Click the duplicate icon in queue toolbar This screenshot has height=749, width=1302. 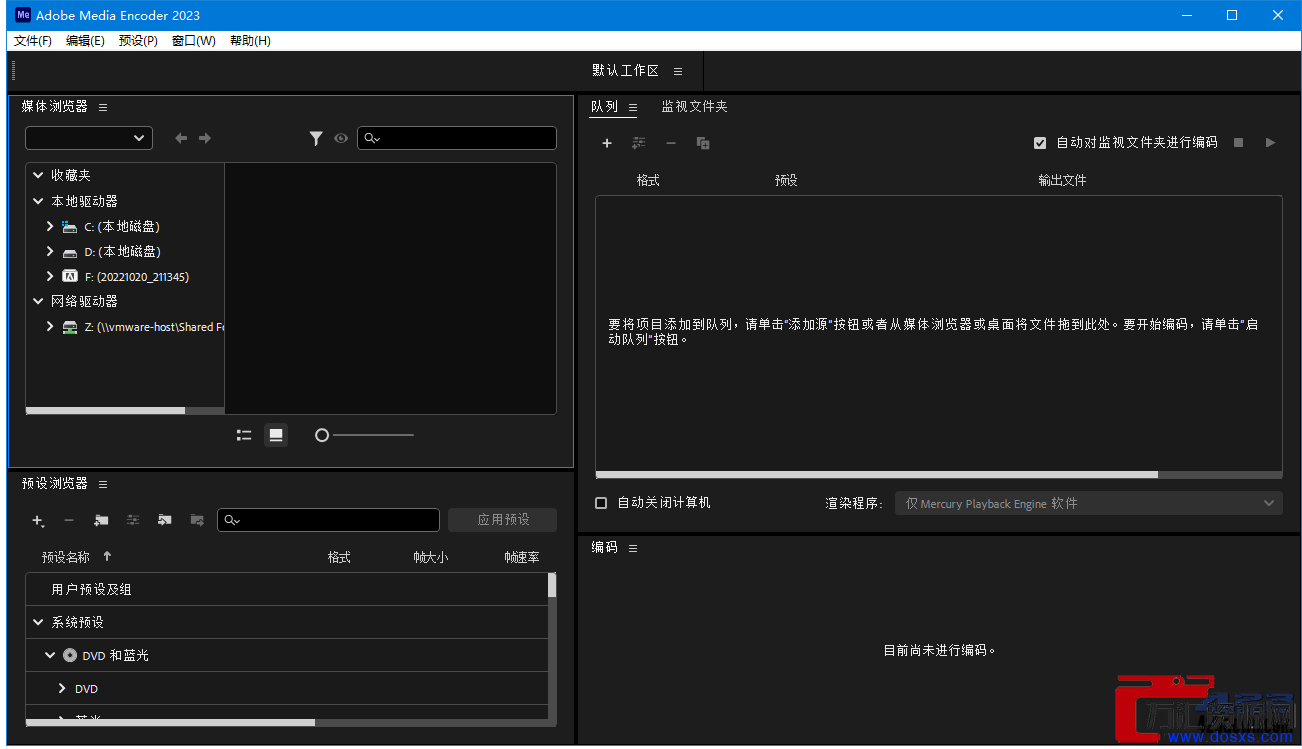coord(703,143)
